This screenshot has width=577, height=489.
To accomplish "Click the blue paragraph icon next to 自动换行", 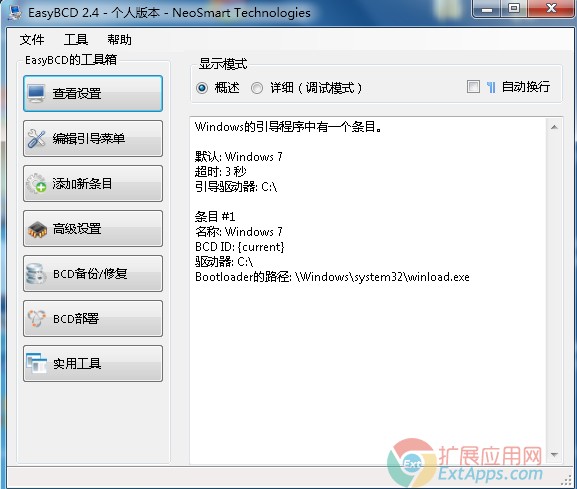I will click(491, 87).
